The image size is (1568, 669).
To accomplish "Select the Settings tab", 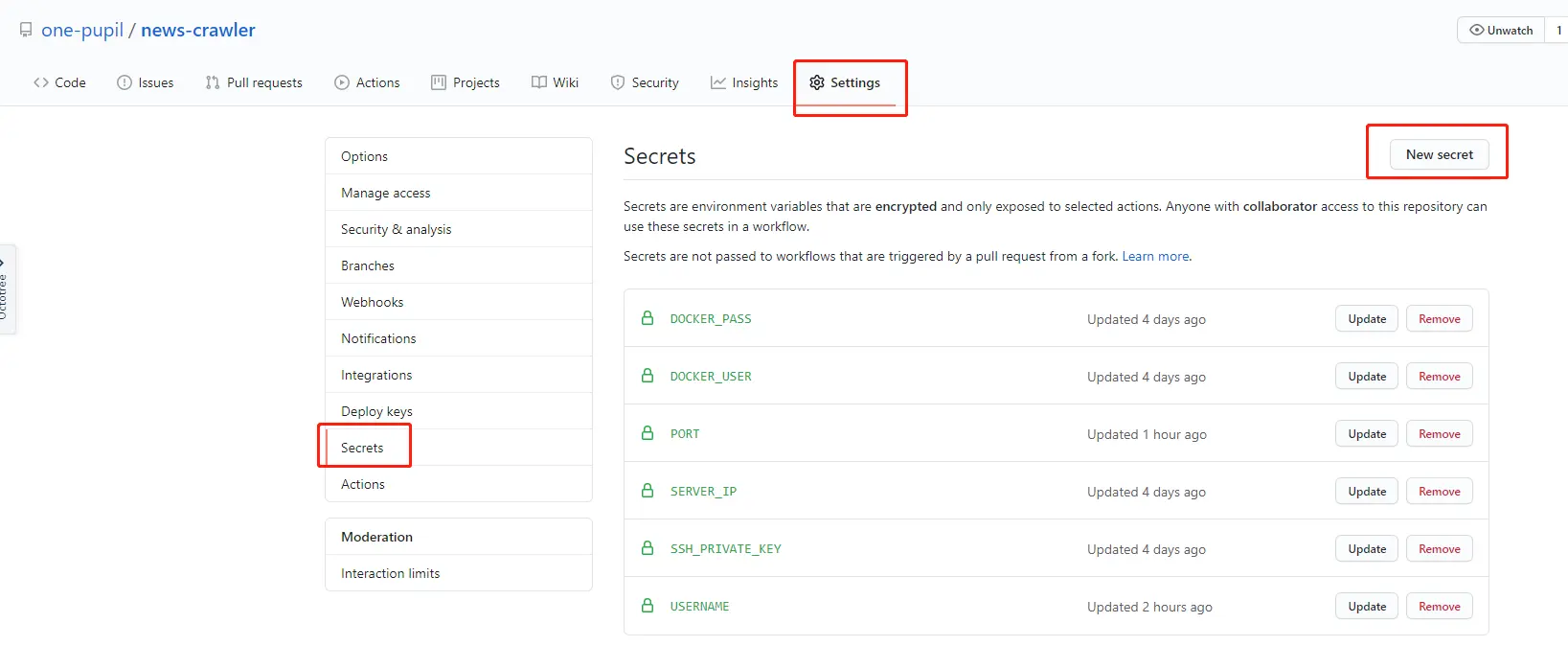I will pos(845,82).
